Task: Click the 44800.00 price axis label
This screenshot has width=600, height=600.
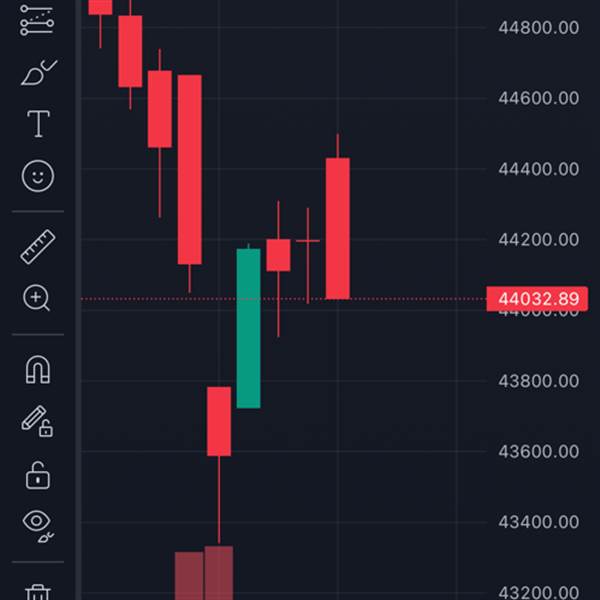Action: pyautogui.click(x=538, y=28)
